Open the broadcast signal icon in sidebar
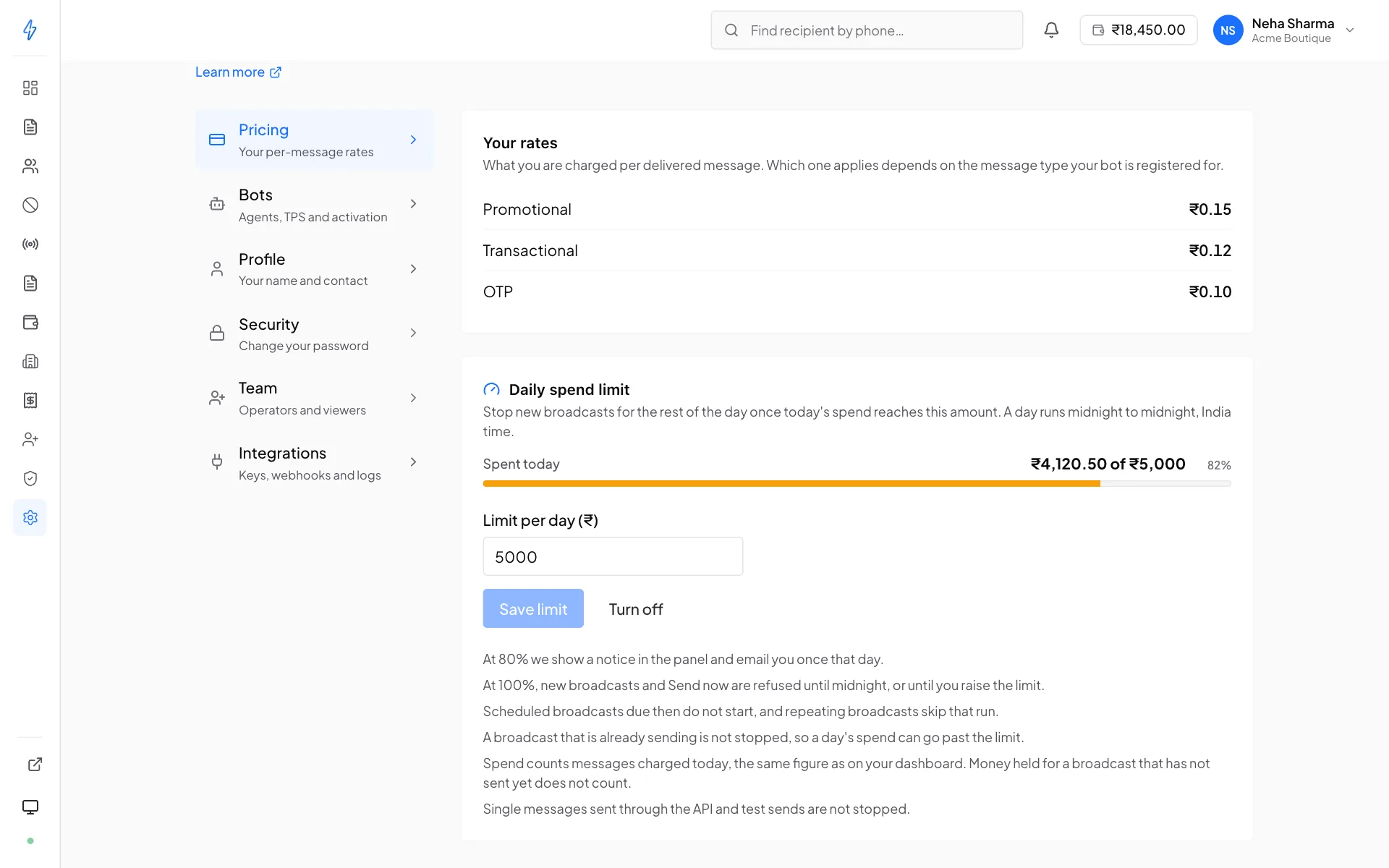The image size is (1389, 868). click(x=30, y=244)
